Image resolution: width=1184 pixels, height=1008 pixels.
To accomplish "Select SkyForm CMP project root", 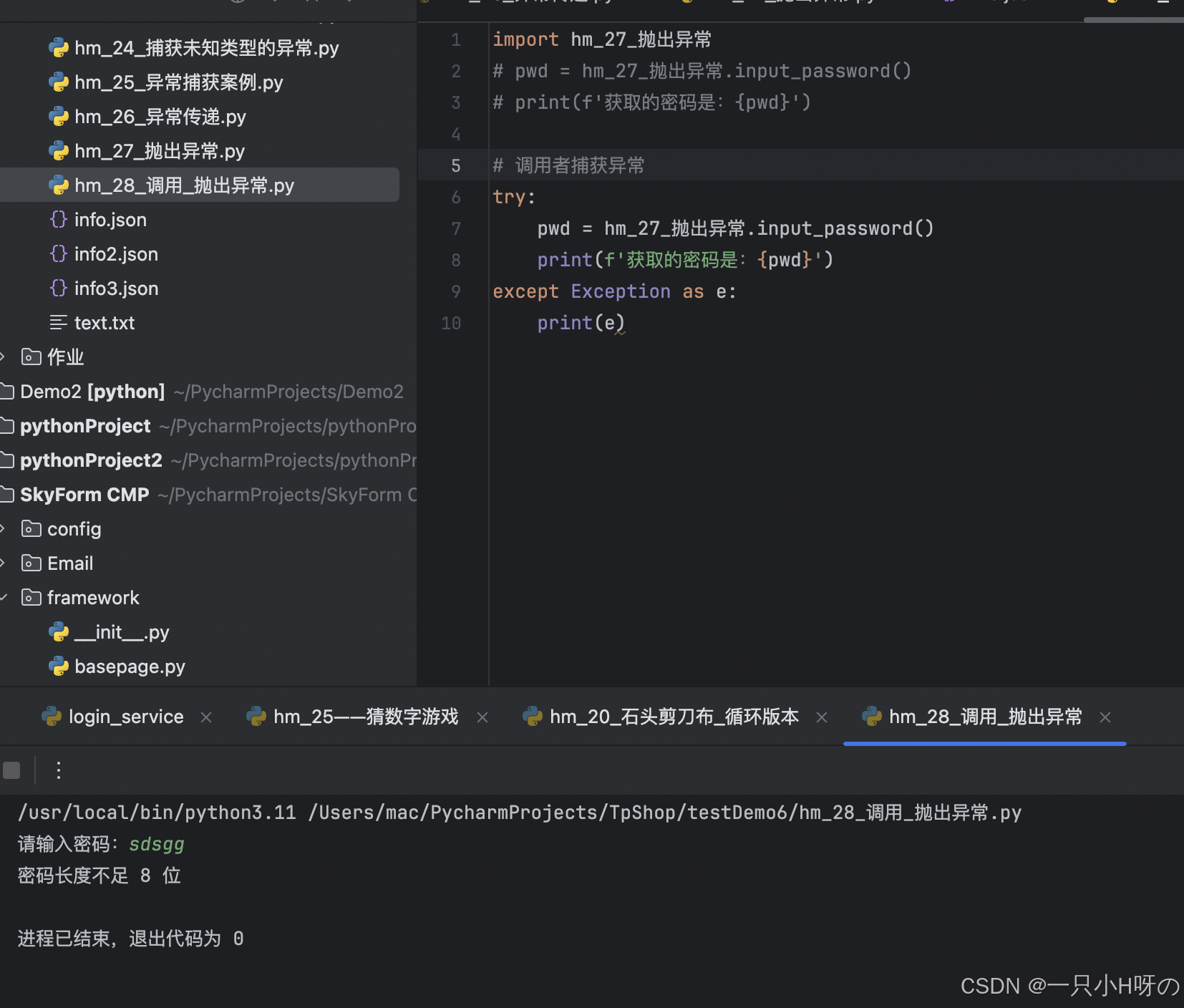I will coord(84,495).
